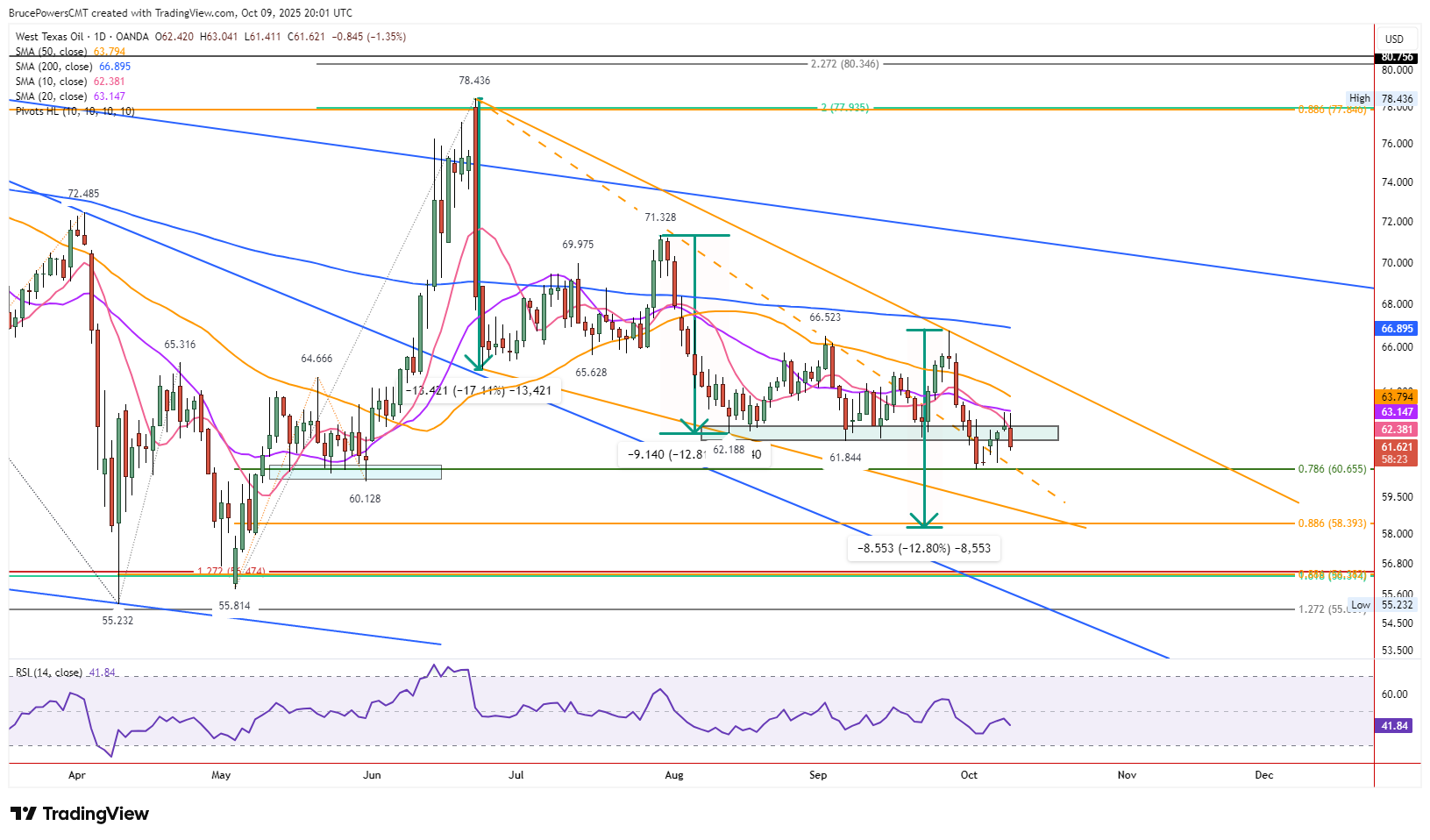The image size is (1430, 840).
Task: Click the 0.886 (58.393) Fibonacci label
Action: tap(1332, 523)
